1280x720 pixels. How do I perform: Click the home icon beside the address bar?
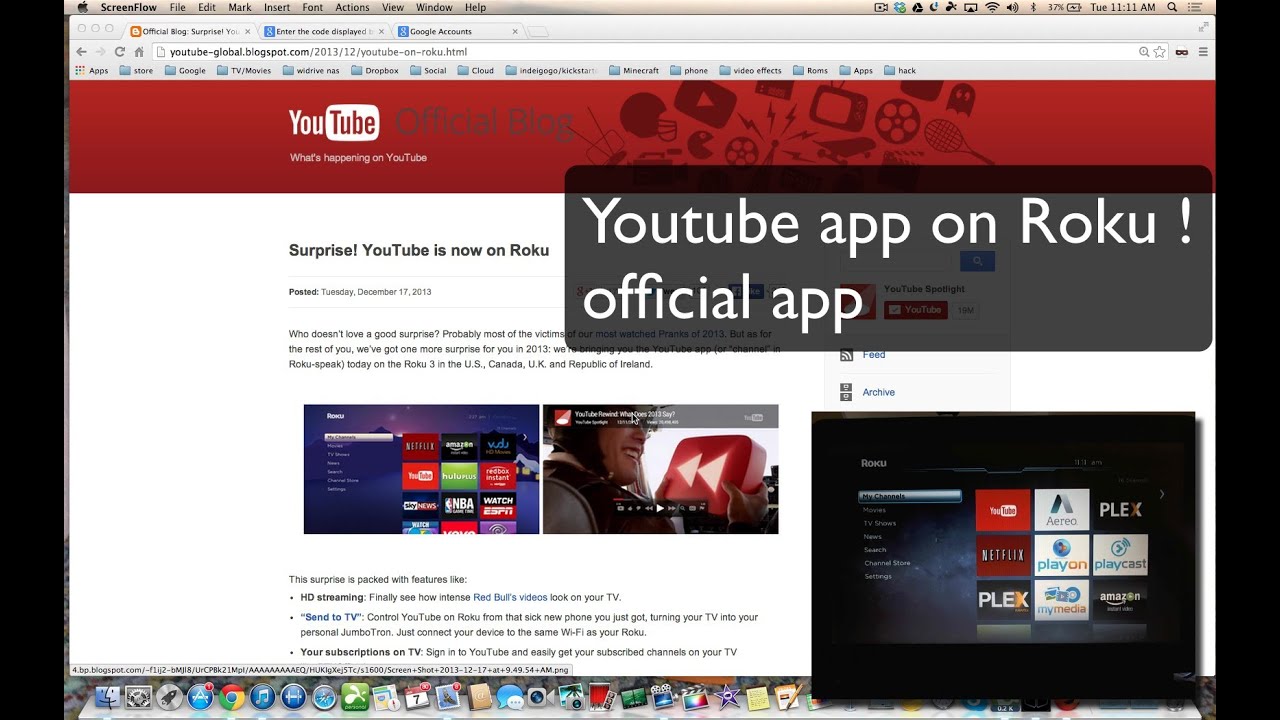click(139, 52)
